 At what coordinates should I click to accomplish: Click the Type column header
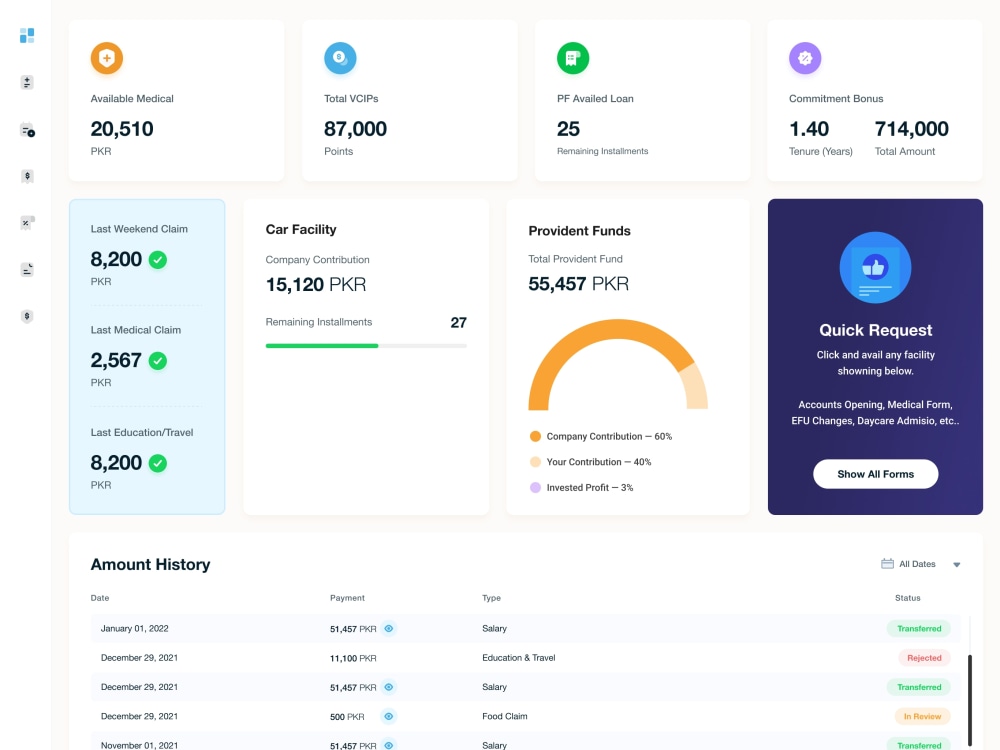[491, 598]
